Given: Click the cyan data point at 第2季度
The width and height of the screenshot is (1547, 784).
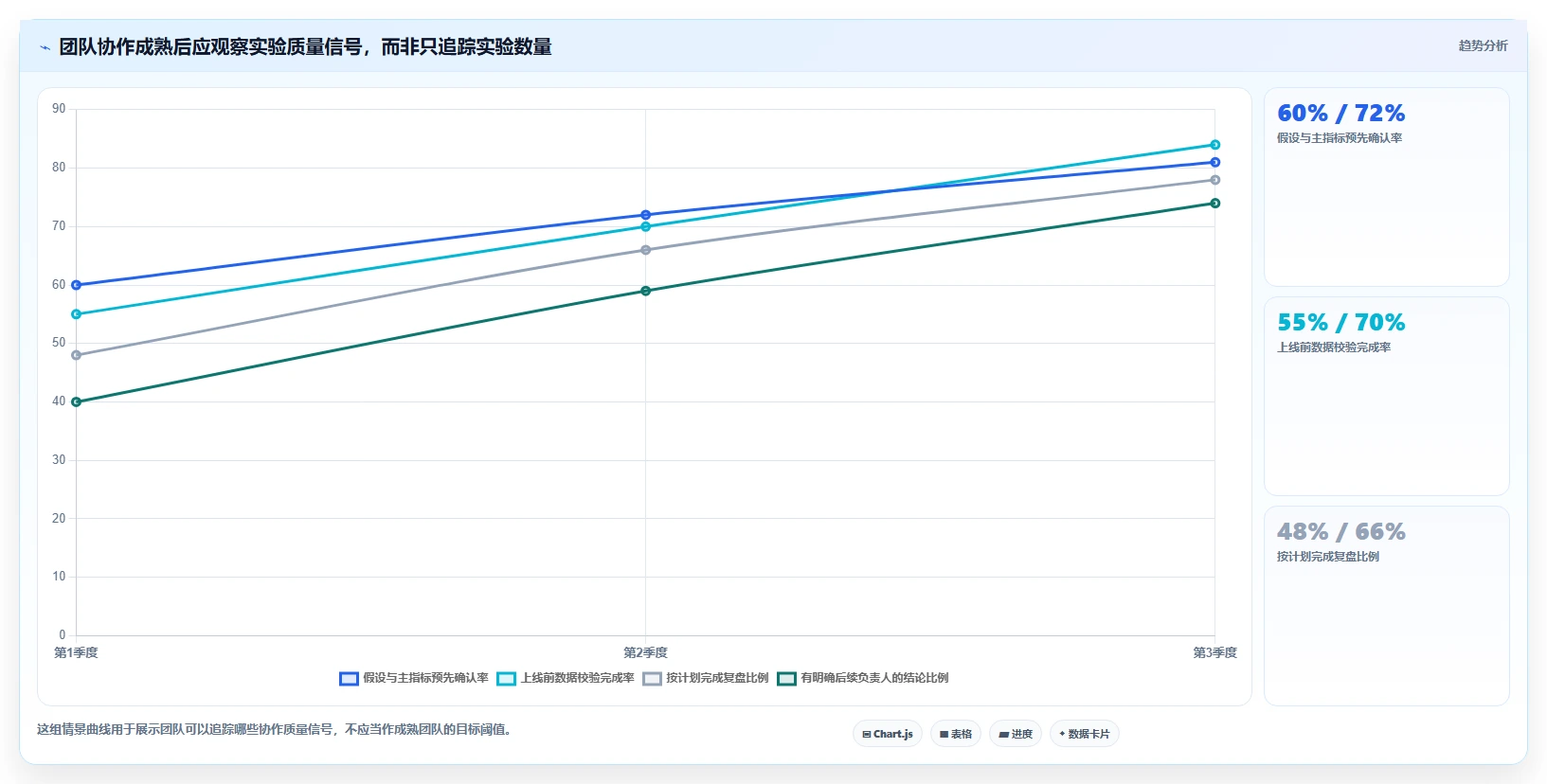Looking at the screenshot, I should click(x=646, y=226).
